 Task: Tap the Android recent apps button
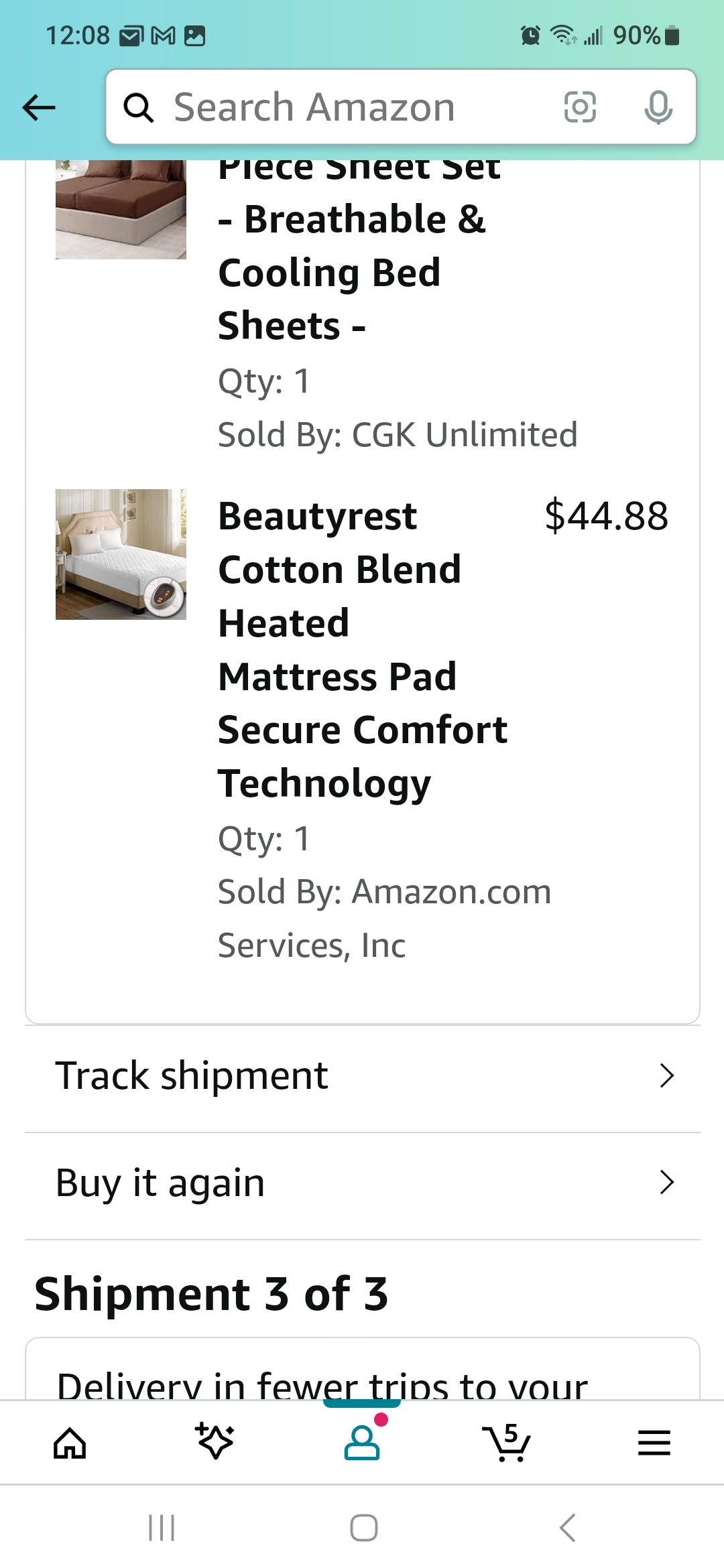click(162, 1528)
